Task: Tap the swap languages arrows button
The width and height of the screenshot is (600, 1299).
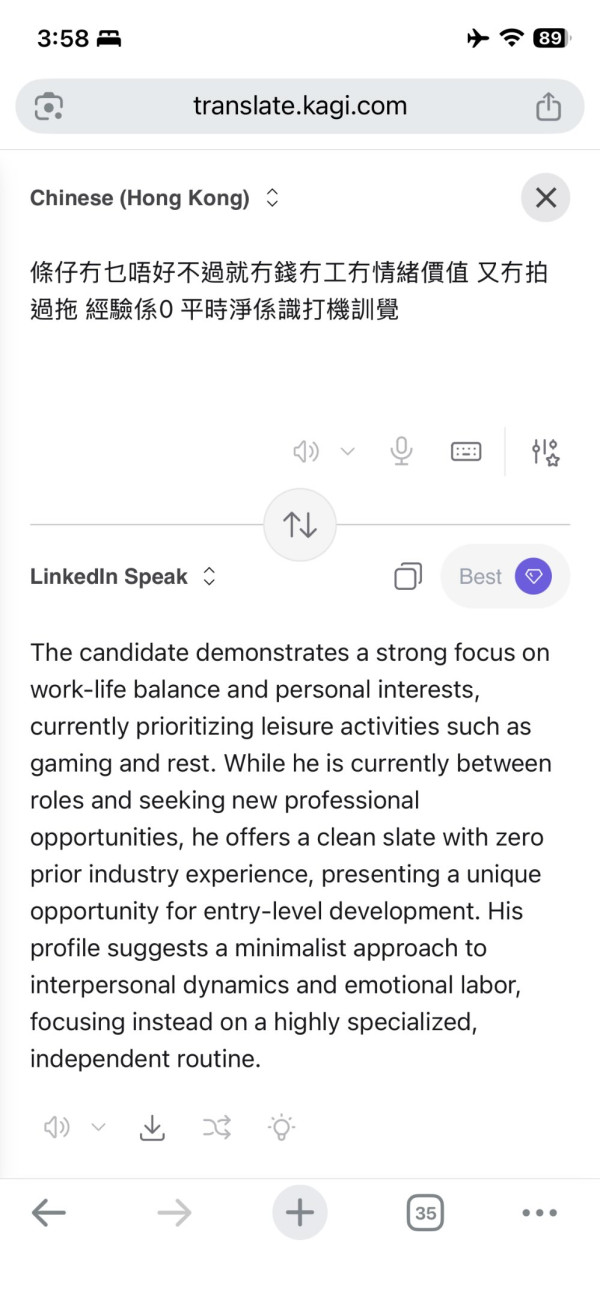Action: coord(300,524)
